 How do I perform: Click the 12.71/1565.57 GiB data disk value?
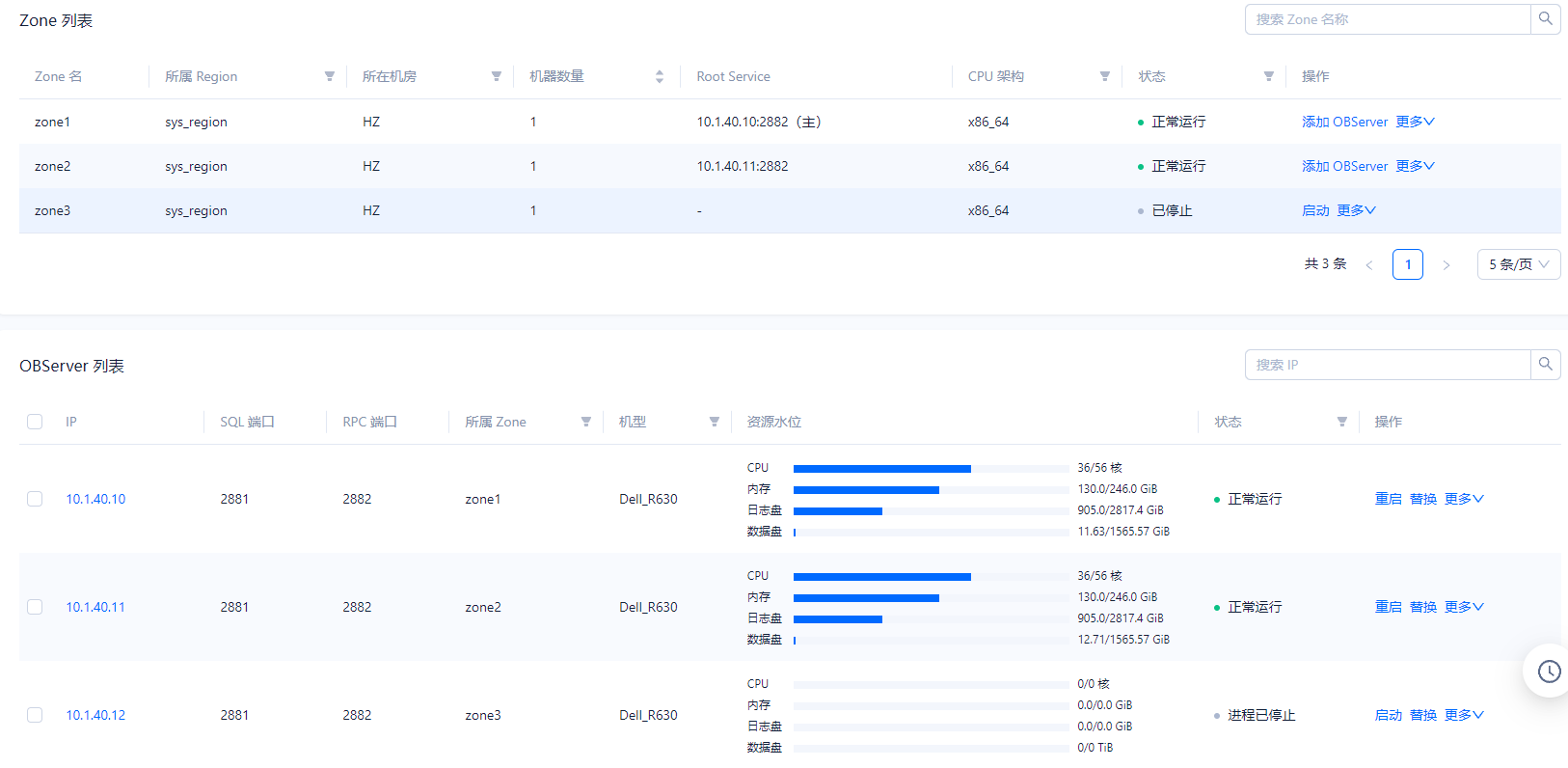1123,640
